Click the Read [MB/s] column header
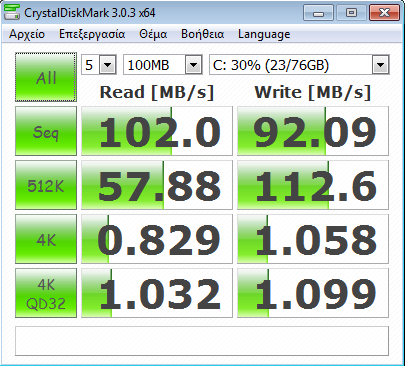This screenshot has width=405, height=366. (x=157, y=92)
